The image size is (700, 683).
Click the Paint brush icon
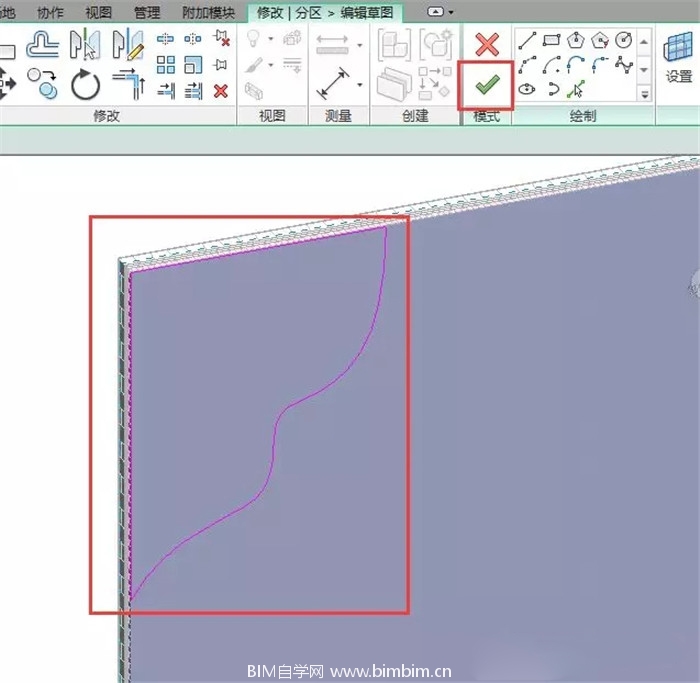253,65
